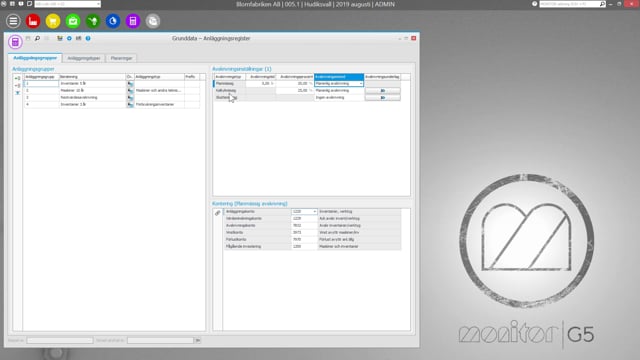Delete row using red minus icon
Image resolution: width=640 pixels, height=360 pixels.
tap(17, 86)
